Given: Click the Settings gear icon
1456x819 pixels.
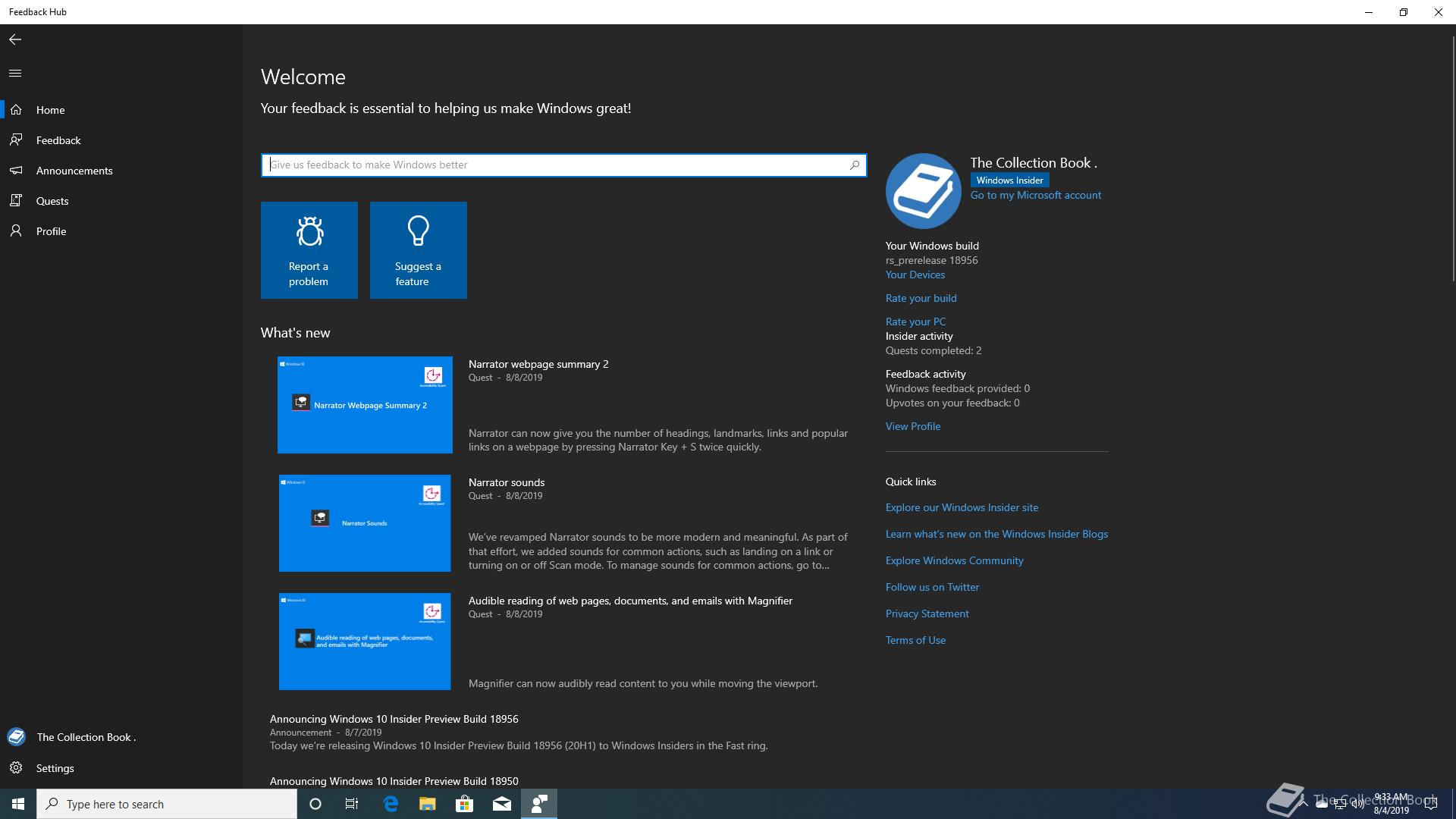Looking at the screenshot, I should click(16, 768).
